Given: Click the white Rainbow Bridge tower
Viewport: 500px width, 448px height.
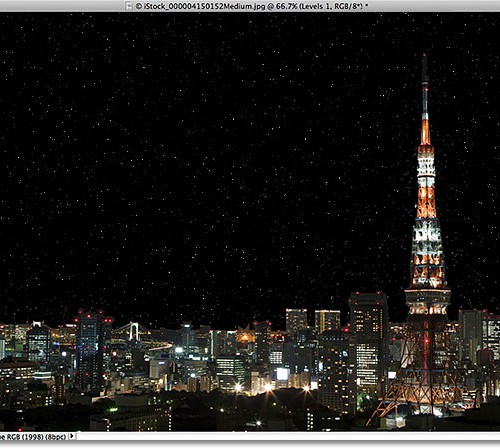Looking at the screenshot, I should coord(134,330).
